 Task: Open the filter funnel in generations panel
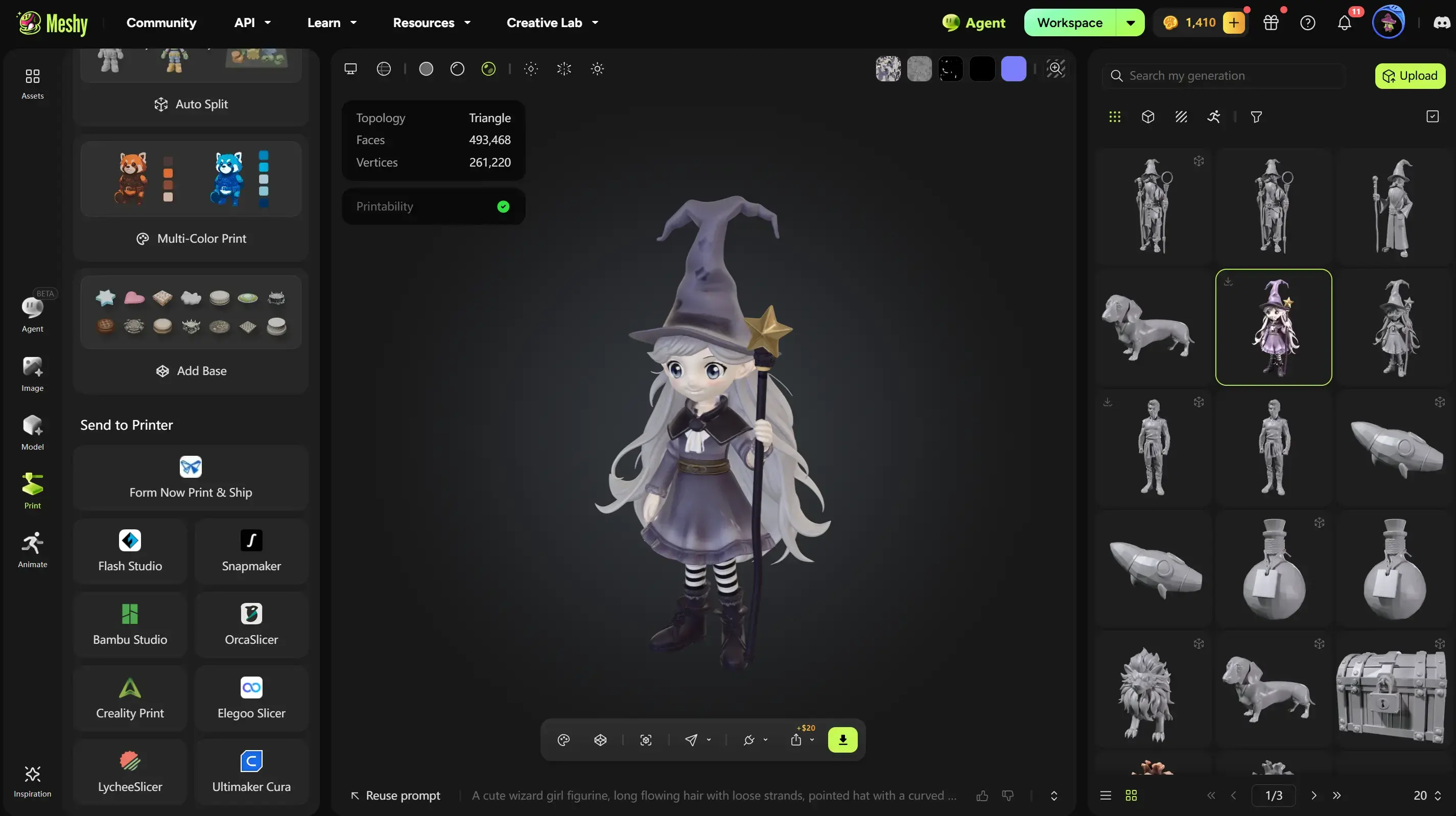click(1256, 117)
